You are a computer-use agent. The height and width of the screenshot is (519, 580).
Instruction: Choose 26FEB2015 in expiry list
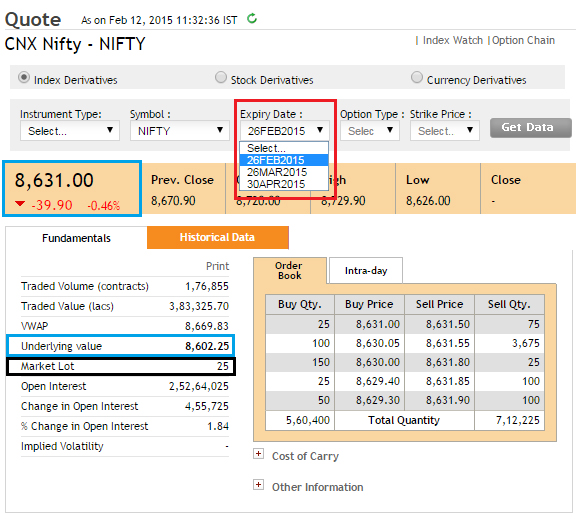tap(284, 160)
